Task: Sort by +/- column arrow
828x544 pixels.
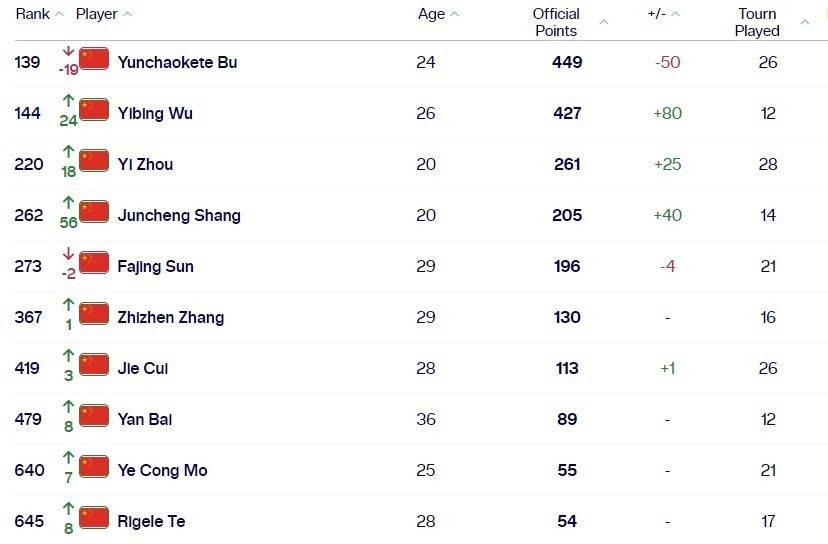Action: pos(675,14)
